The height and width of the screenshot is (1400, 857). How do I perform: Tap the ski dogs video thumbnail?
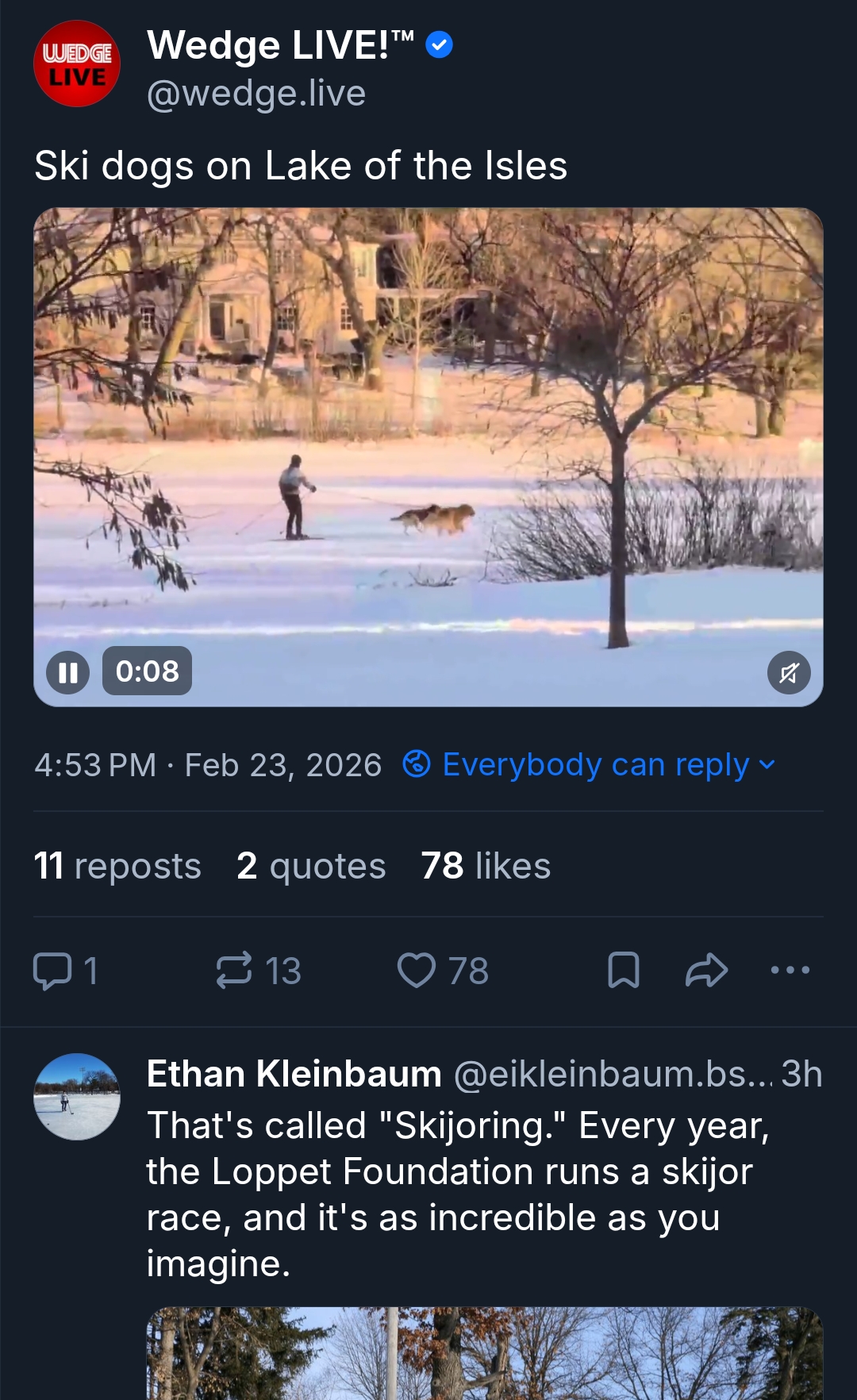click(x=428, y=444)
